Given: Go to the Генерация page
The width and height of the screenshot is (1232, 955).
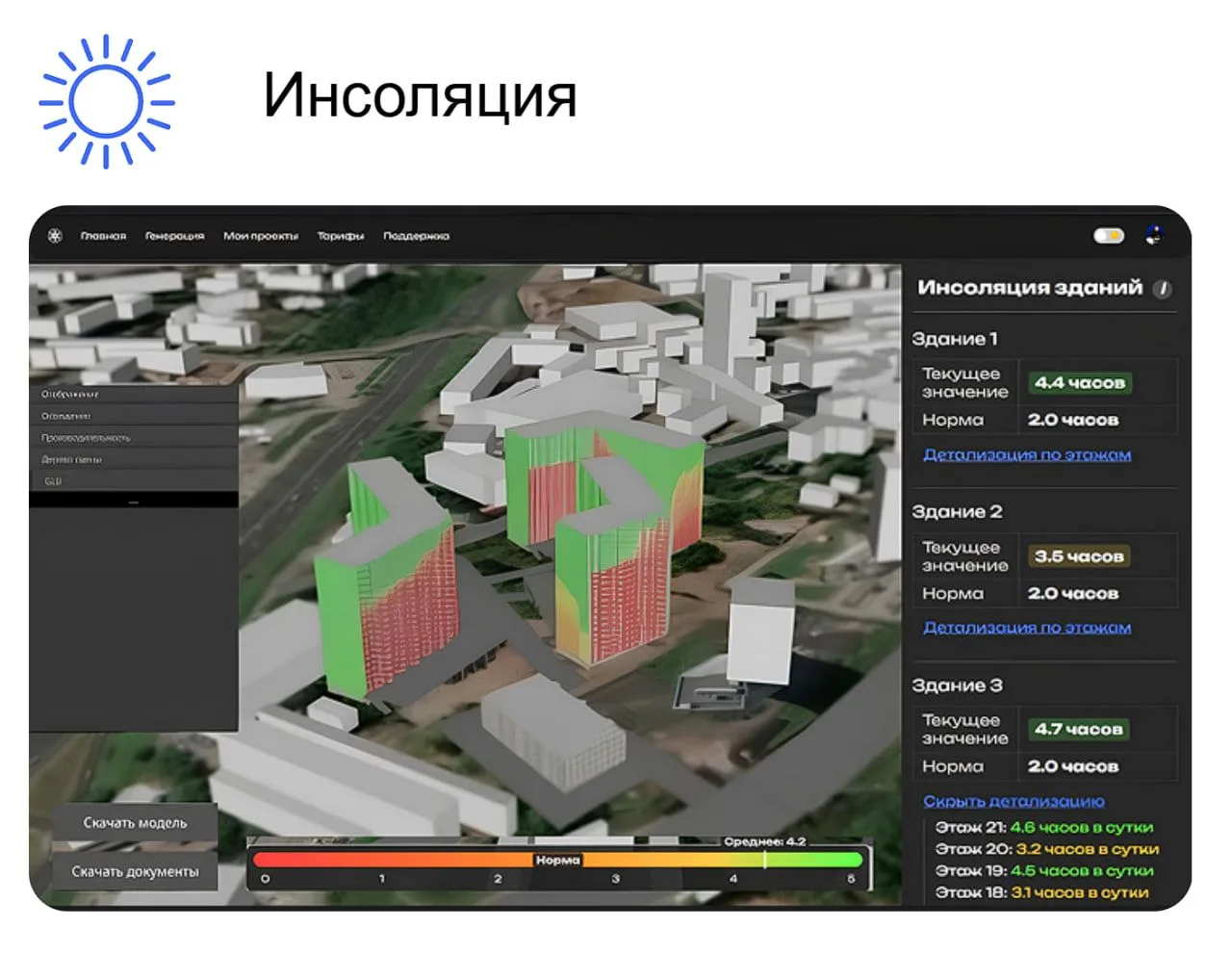Looking at the screenshot, I should click(x=174, y=236).
